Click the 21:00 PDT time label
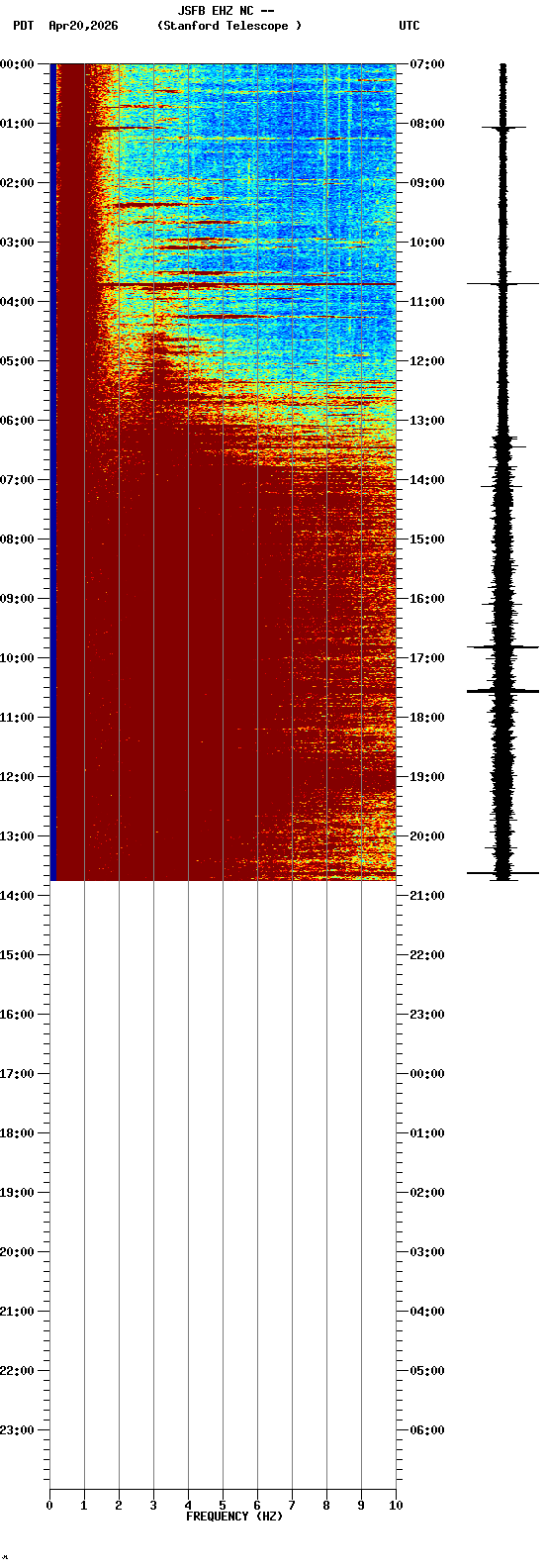This screenshot has height=1568, width=546. click(17, 1312)
